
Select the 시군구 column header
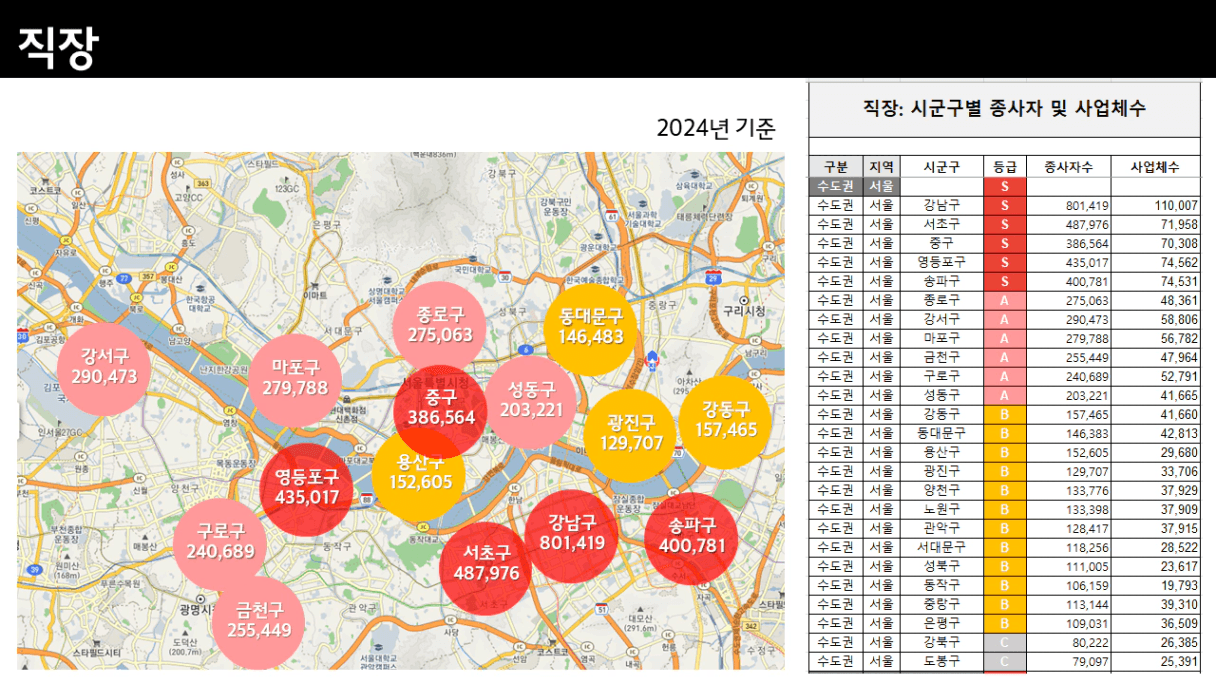click(x=941, y=167)
